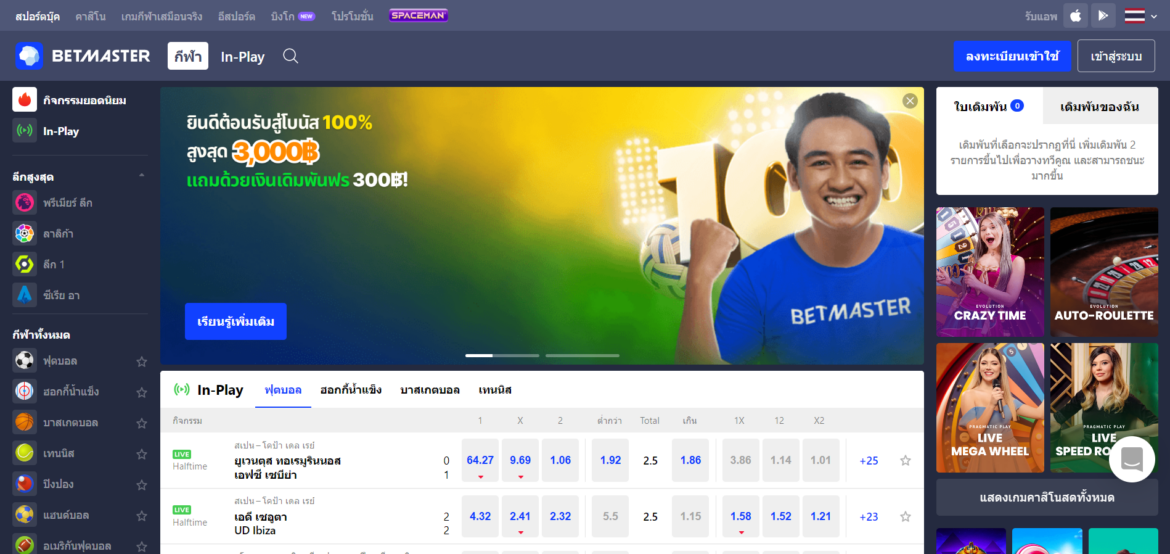Switch to the My Bets tab
This screenshot has height=554, width=1170.
[1100, 106]
